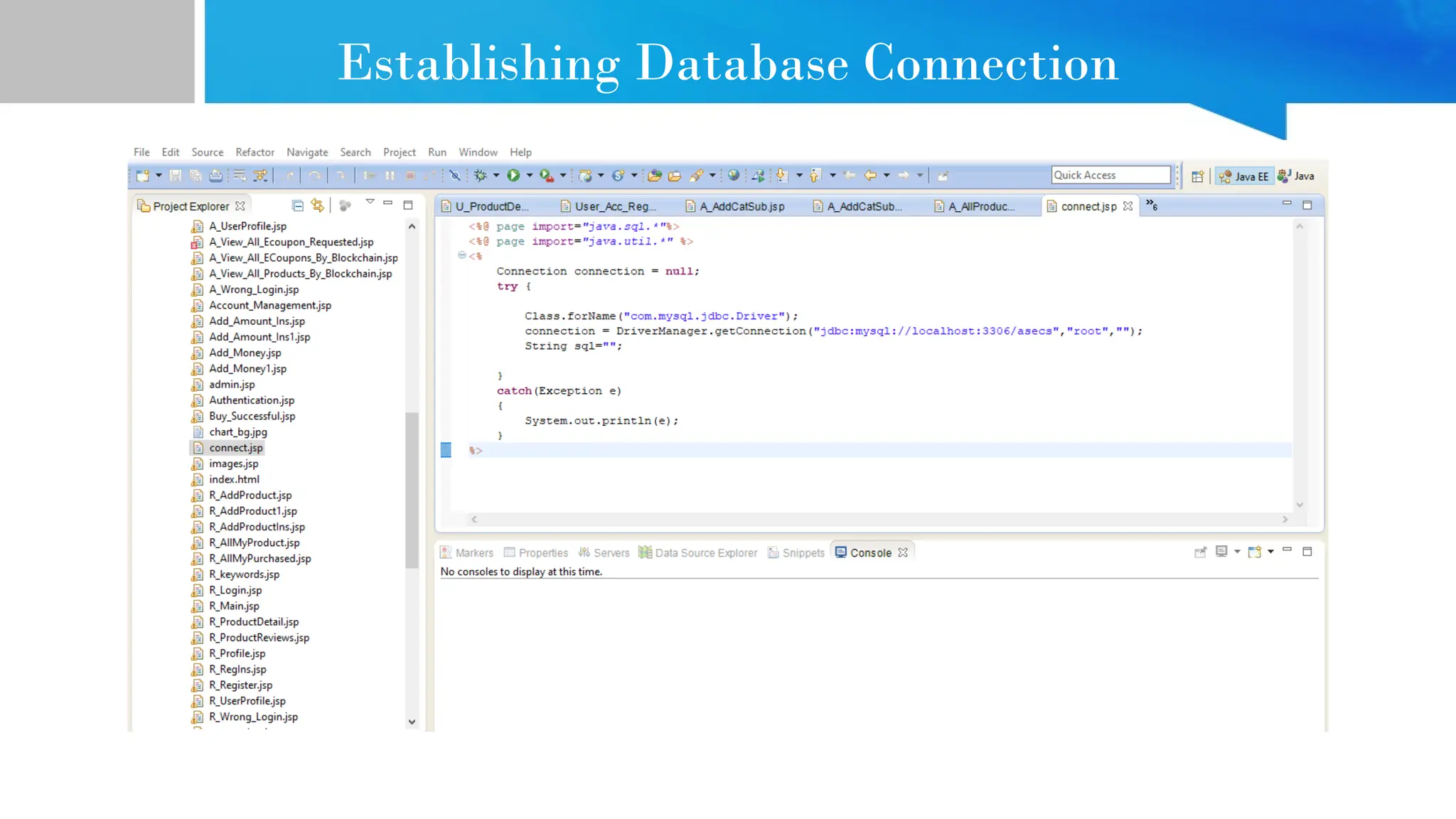Screen dimensions: 1456x819
Task: Open Project Explorer View Menu triangle
Action: point(370,203)
